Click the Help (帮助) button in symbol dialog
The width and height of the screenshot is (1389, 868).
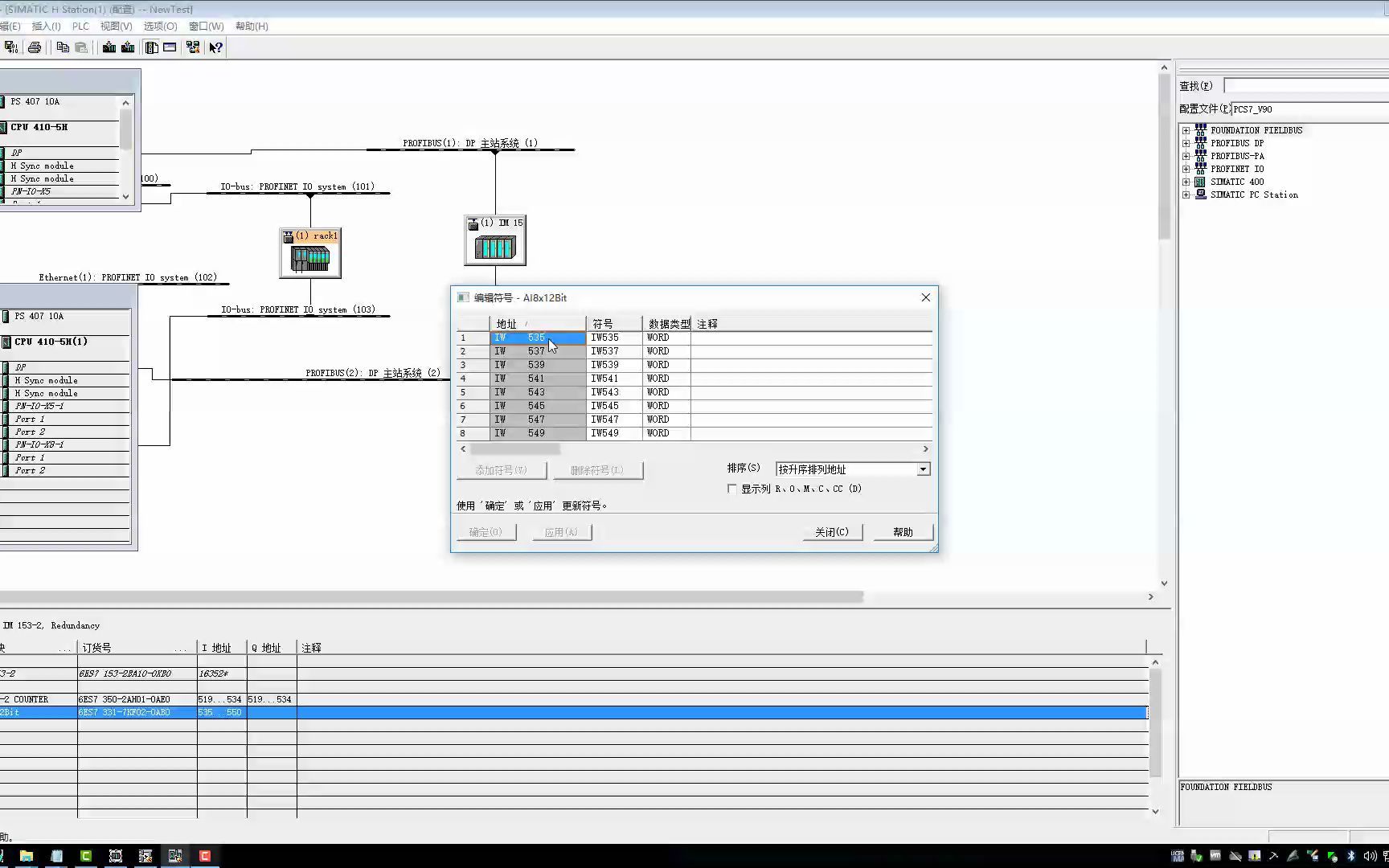click(903, 532)
